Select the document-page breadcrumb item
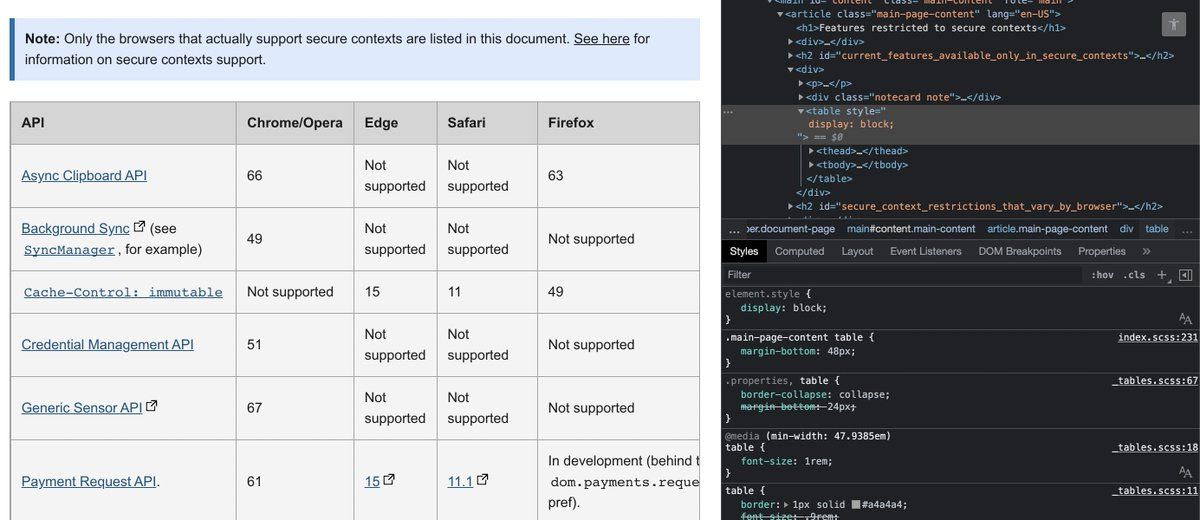 (790, 229)
